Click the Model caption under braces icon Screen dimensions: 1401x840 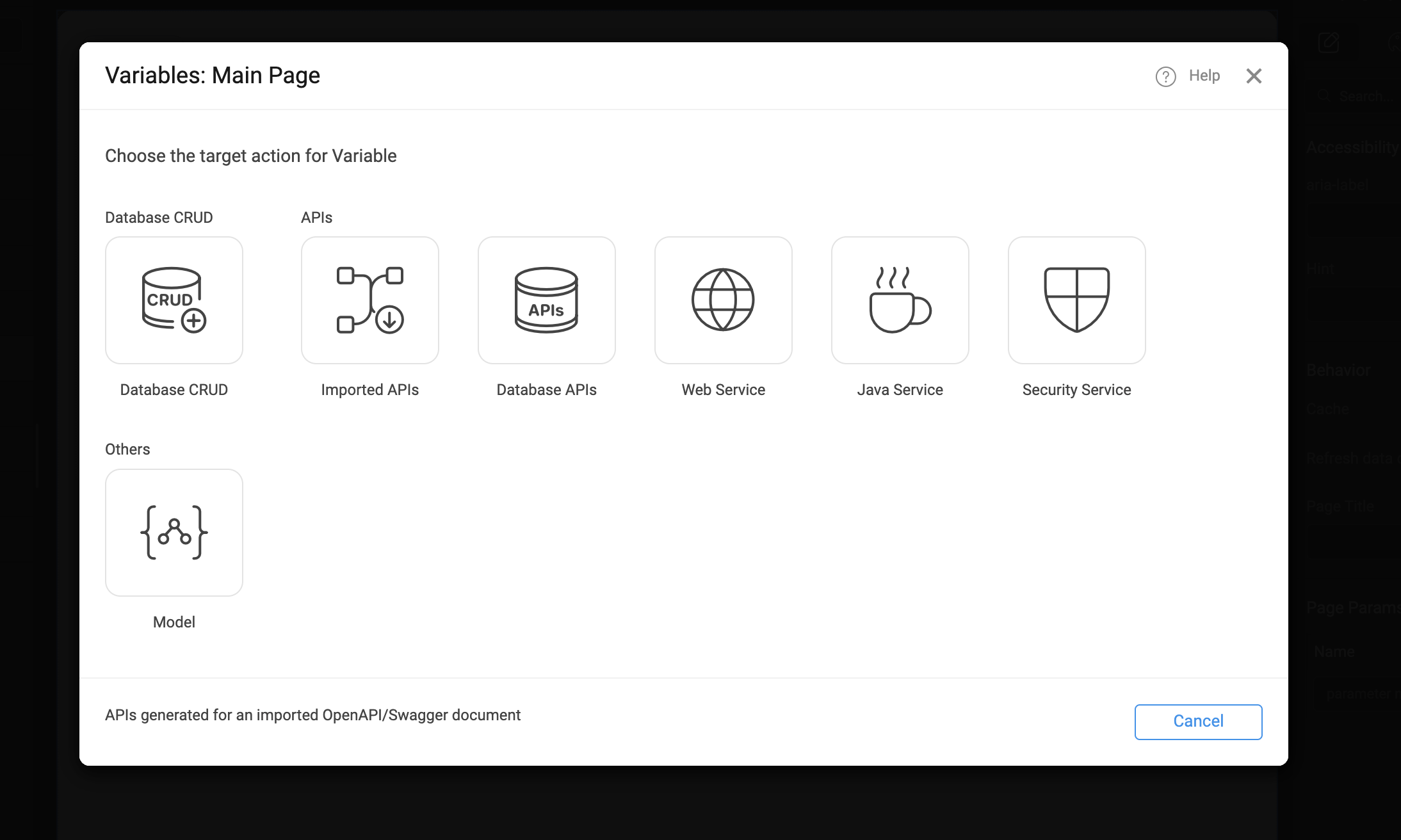[x=174, y=622]
